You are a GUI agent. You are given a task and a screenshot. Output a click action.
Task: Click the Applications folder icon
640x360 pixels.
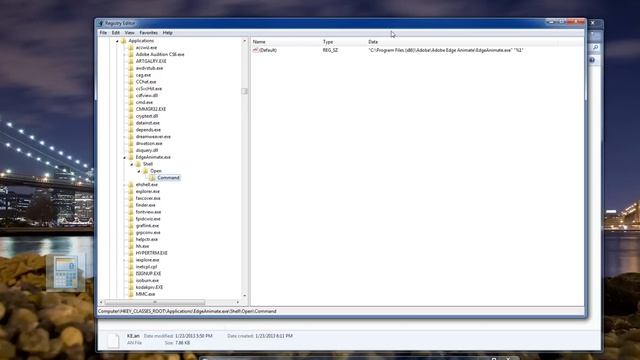123,41
